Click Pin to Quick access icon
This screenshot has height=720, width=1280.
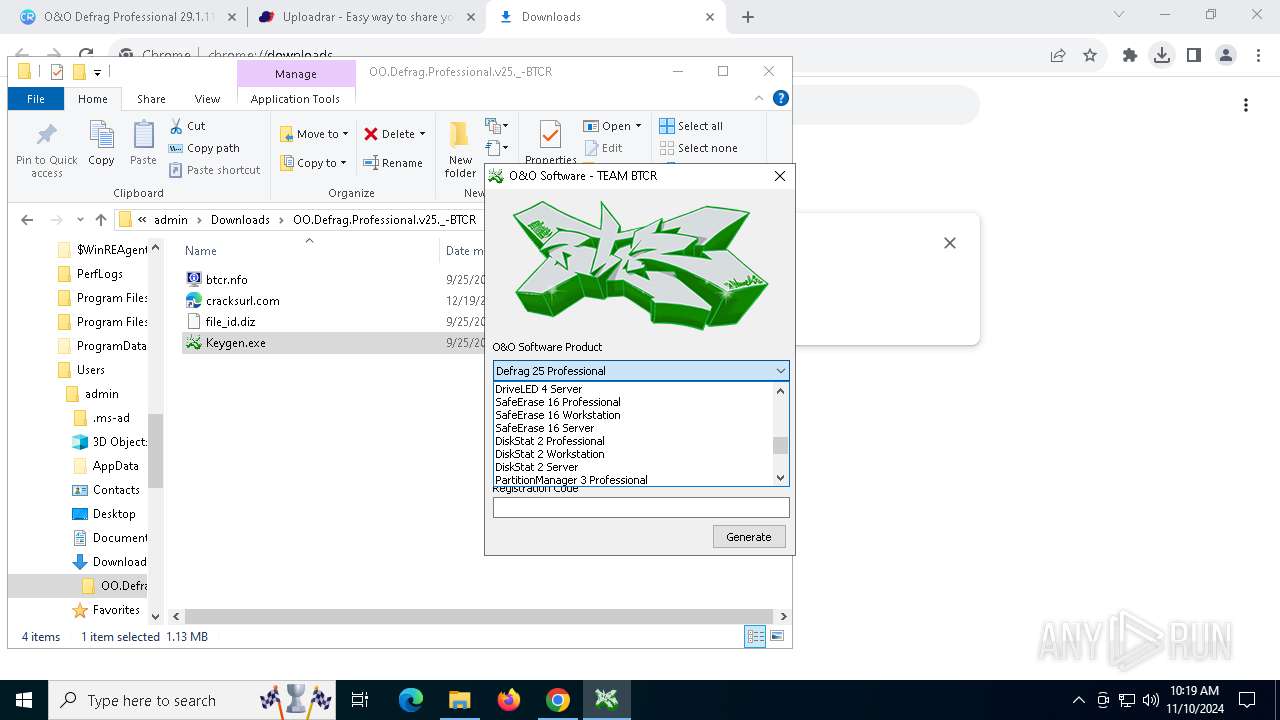point(46,135)
